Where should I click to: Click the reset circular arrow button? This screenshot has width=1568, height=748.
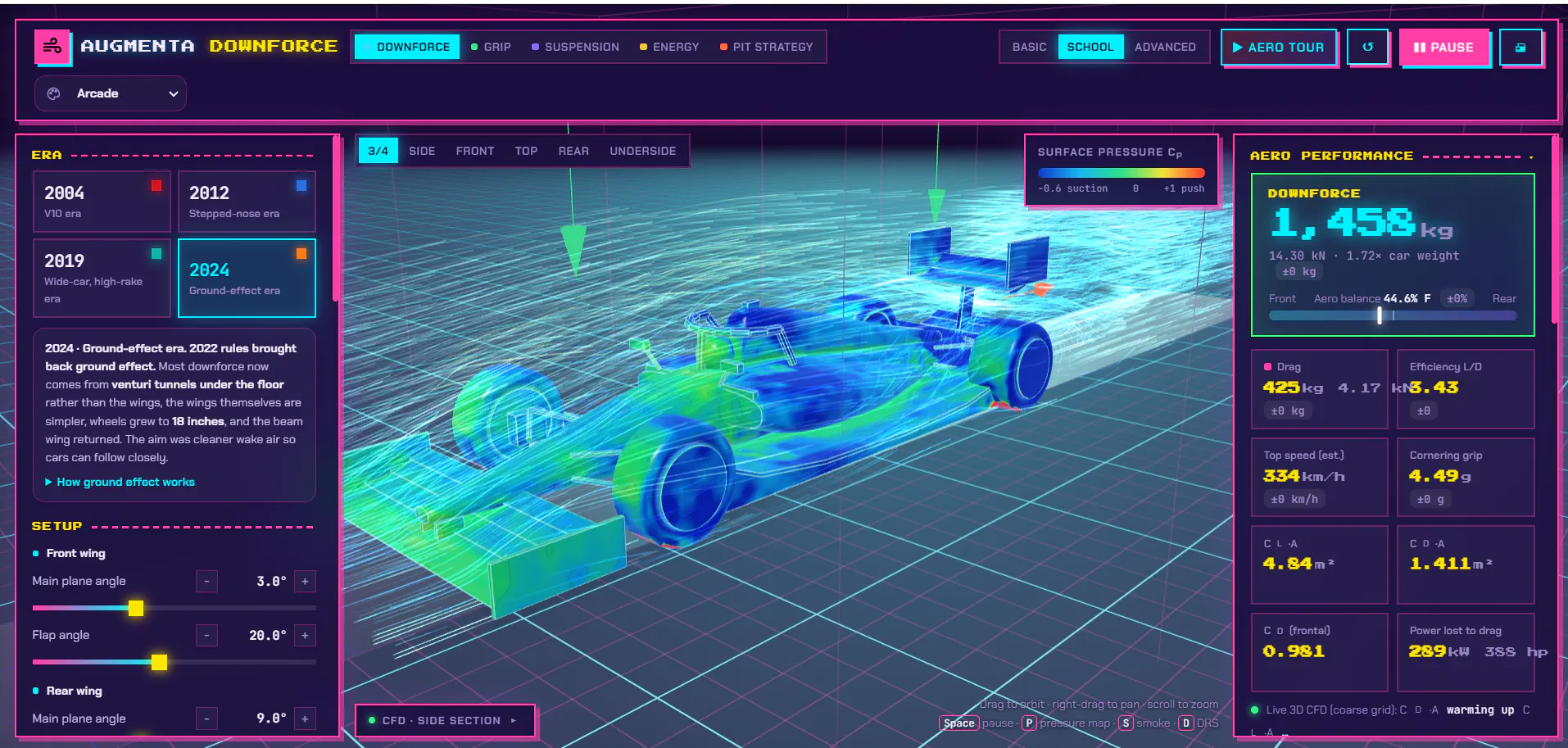(x=1367, y=47)
